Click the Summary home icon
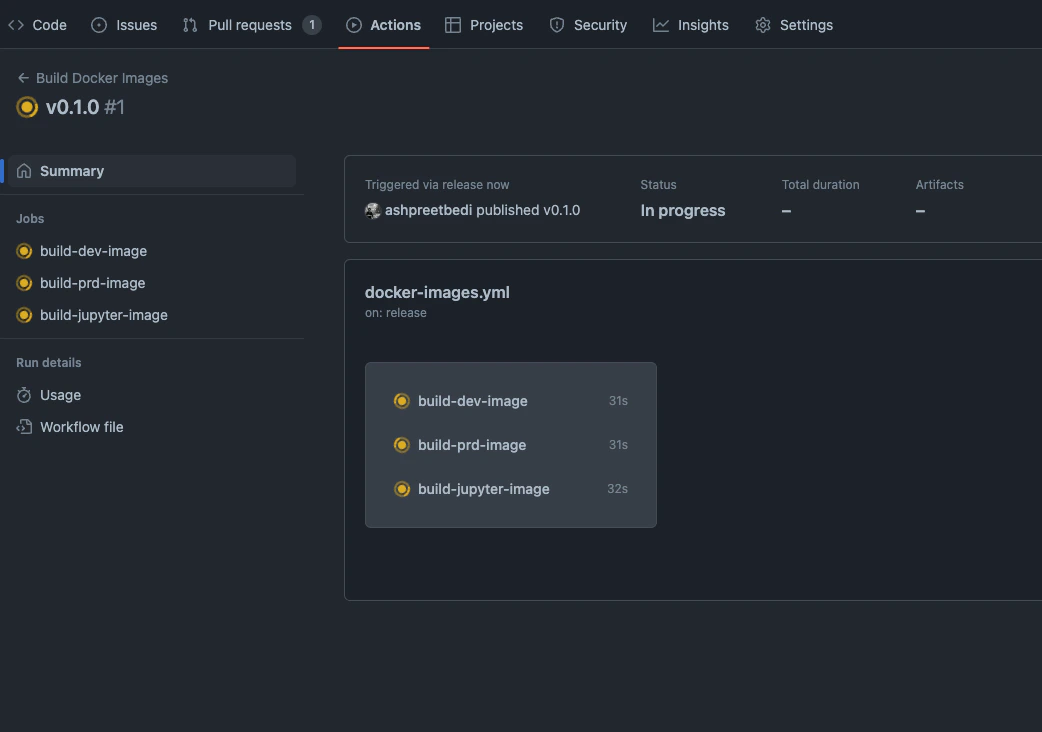Viewport: 1042px width, 732px height. (x=24, y=170)
